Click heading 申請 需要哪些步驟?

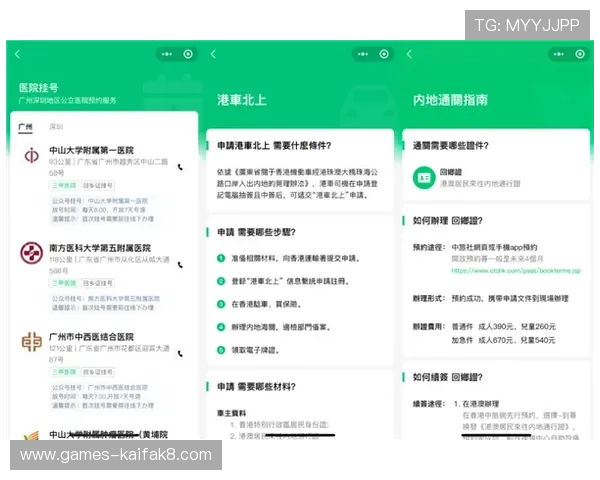click(x=256, y=232)
